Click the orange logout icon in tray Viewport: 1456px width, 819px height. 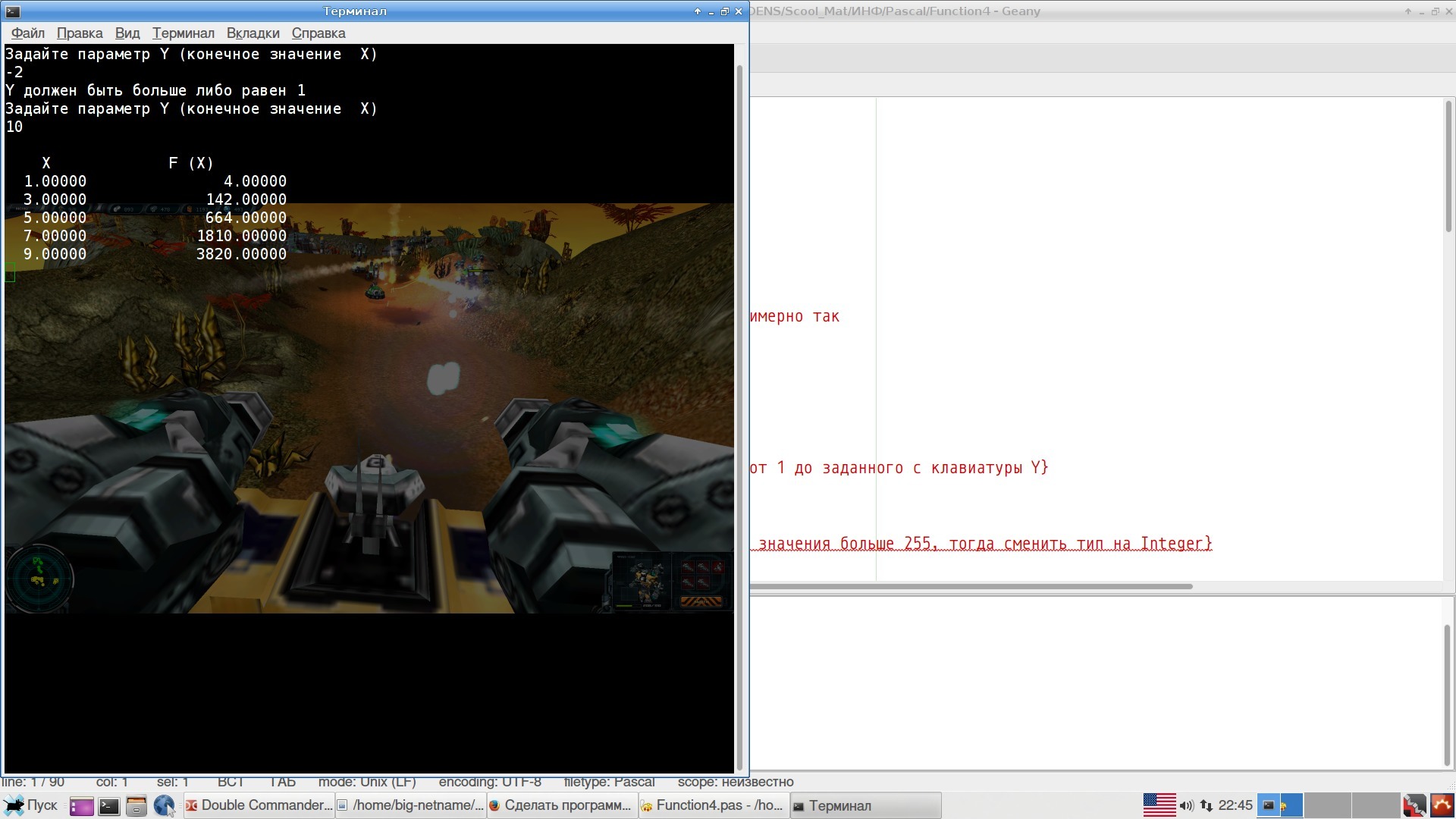pos(1442,805)
